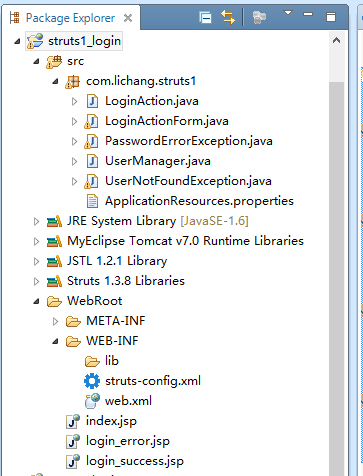Viewport: 363px width, 476px height.
Task: Select UserManager.java in the tree
Action: pyautogui.click(x=158, y=161)
